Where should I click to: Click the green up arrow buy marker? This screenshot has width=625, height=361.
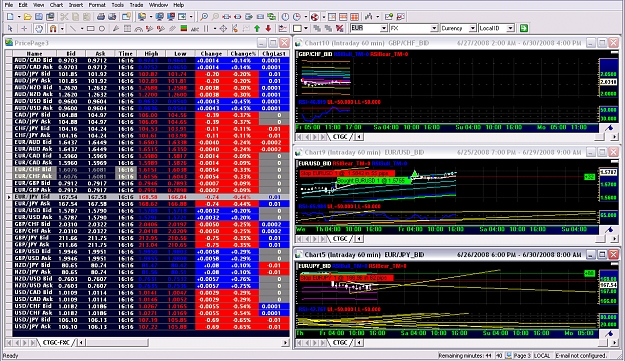257,28
